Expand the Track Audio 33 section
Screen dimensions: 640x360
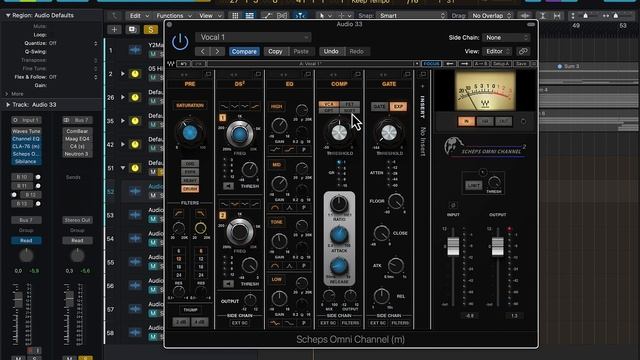pos(8,105)
